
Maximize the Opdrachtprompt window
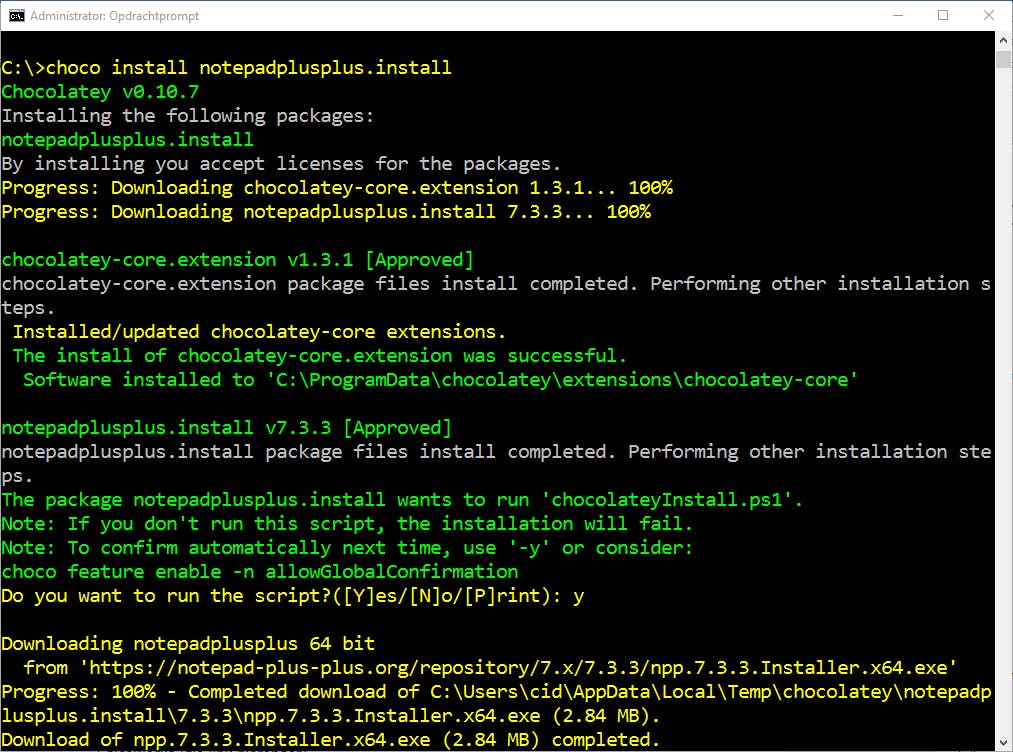tap(943, 16)
